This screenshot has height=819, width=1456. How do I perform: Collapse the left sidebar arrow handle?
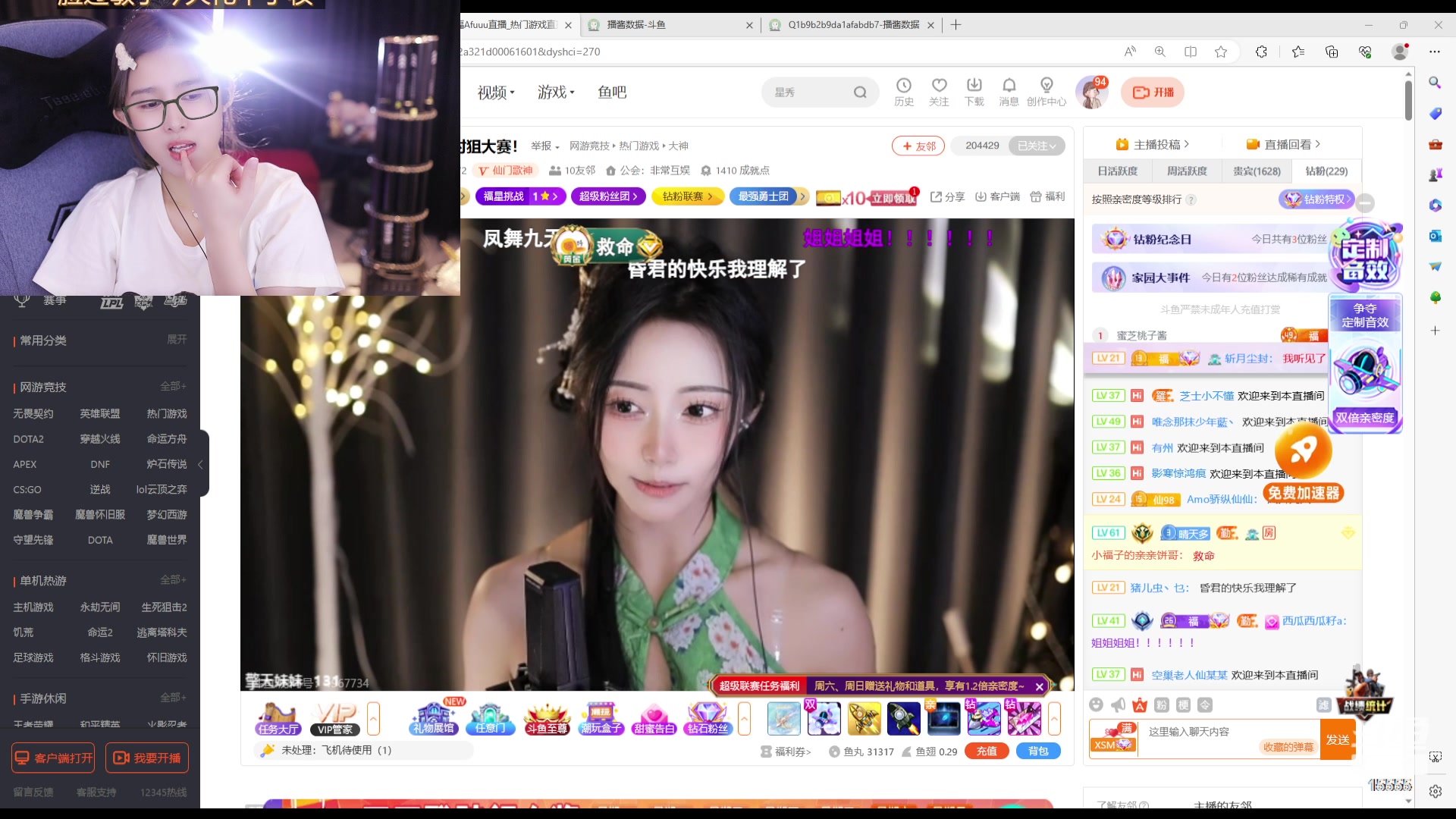point(201,464)
